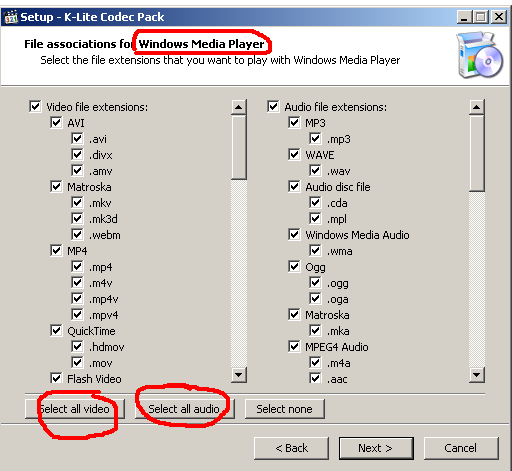Click the video list scroll down arrow
The height and width of the screenshot is (471, 512).
[x=239, y=375]
